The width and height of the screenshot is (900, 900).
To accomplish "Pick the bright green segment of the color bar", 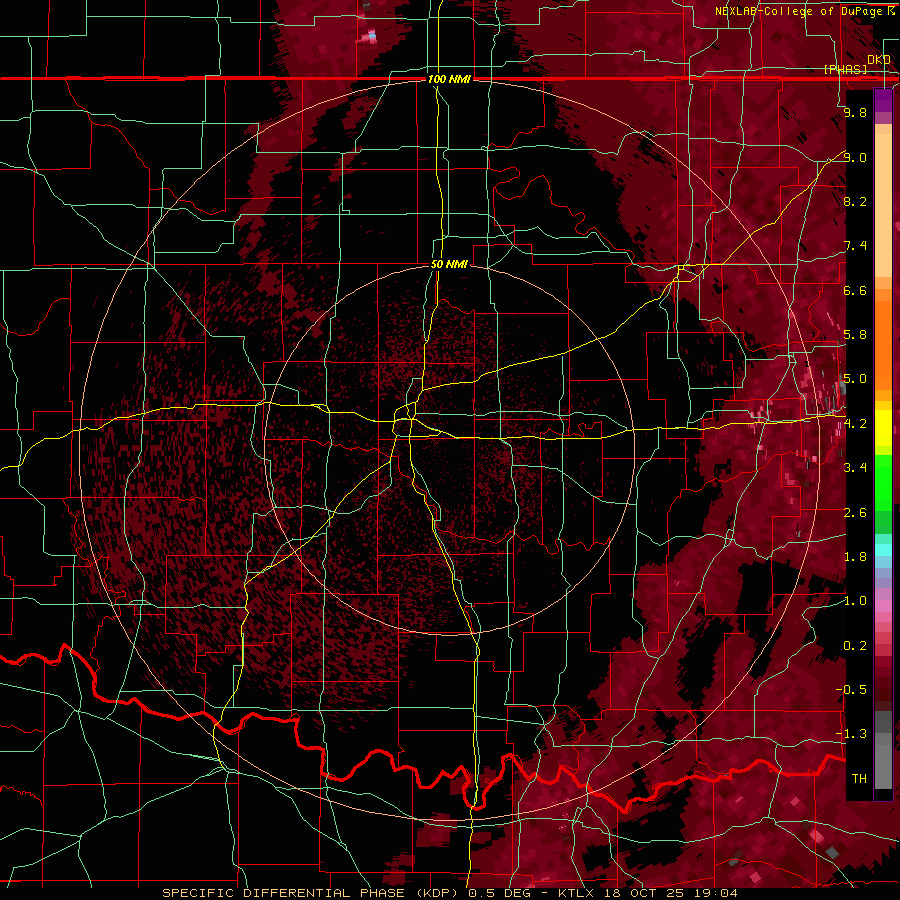I will click(x=883, y=481).
